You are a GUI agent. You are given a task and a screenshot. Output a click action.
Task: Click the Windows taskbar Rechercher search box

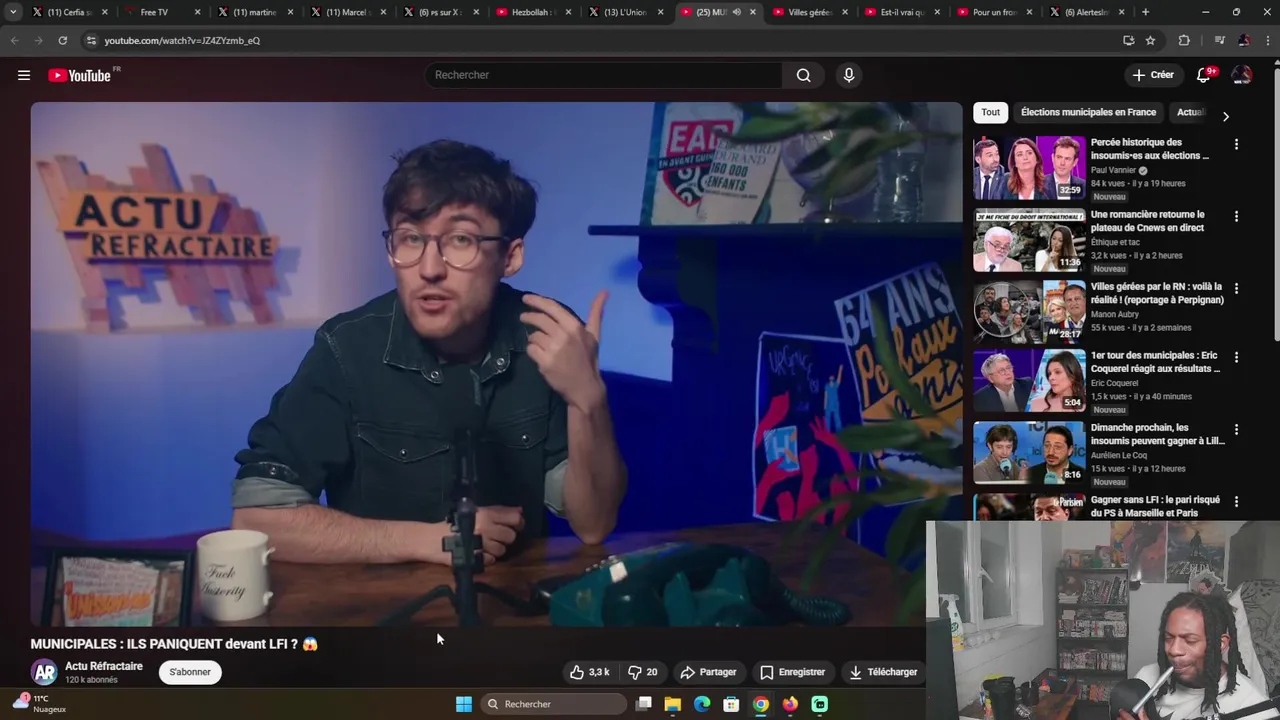coord(554,704)
